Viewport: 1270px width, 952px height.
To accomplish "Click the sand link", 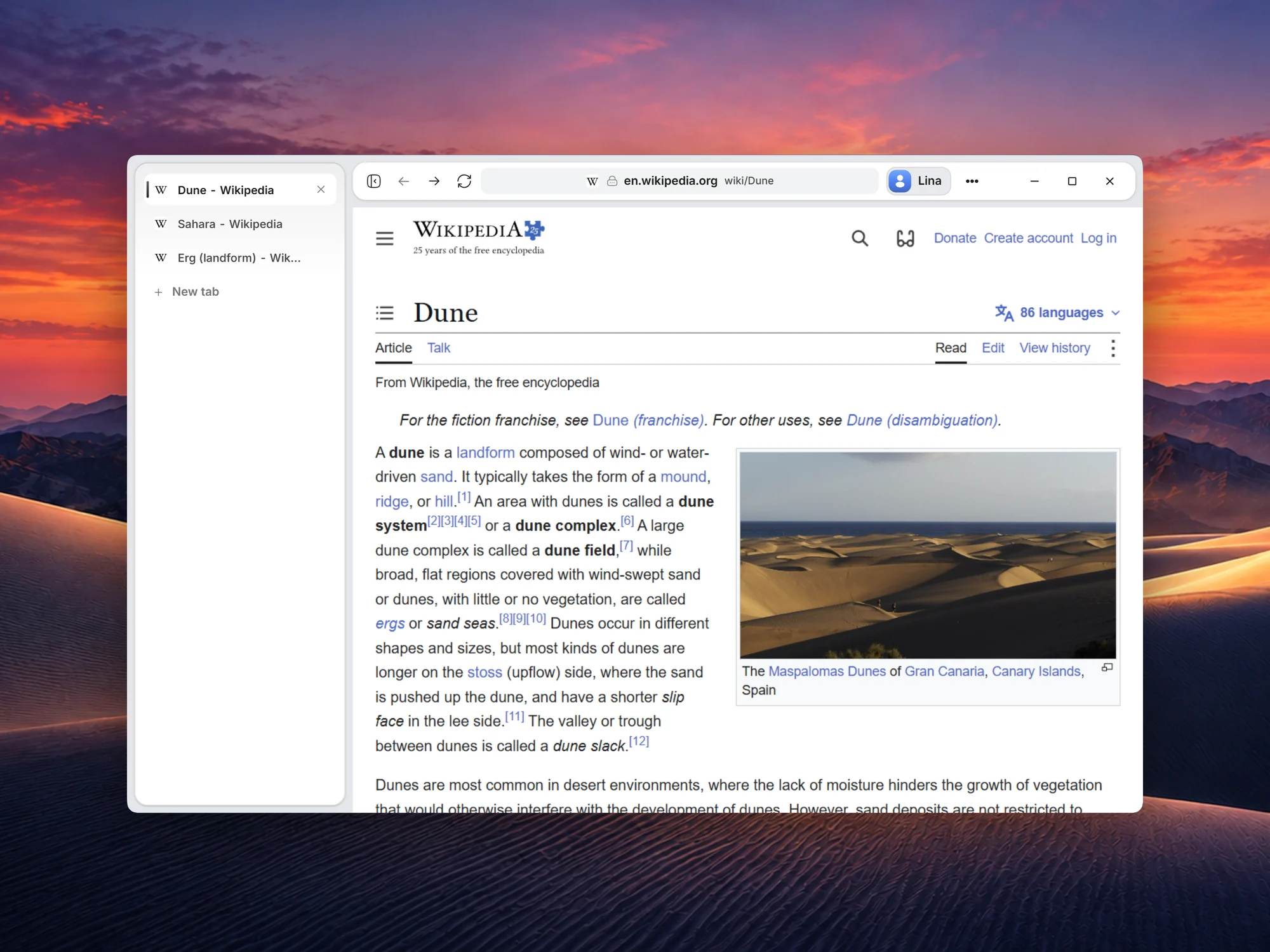I will coord(436,477).
